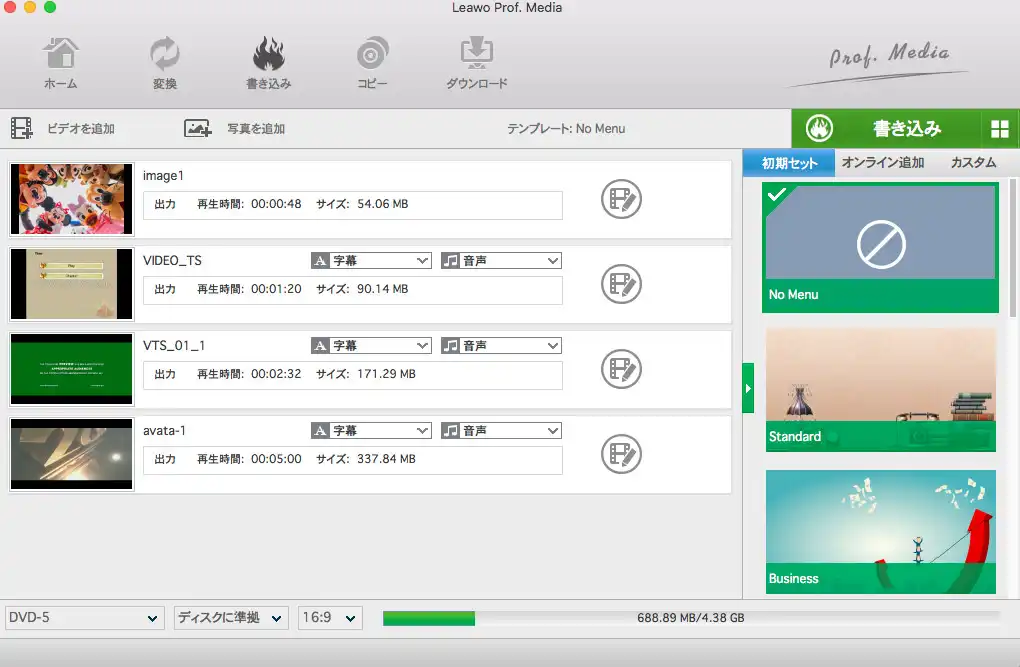Screen dimensions: 1020x667
Task: Switch to the 書き込み (Burn) module icon
Action: pyautogui.click(x=268, y=60)
